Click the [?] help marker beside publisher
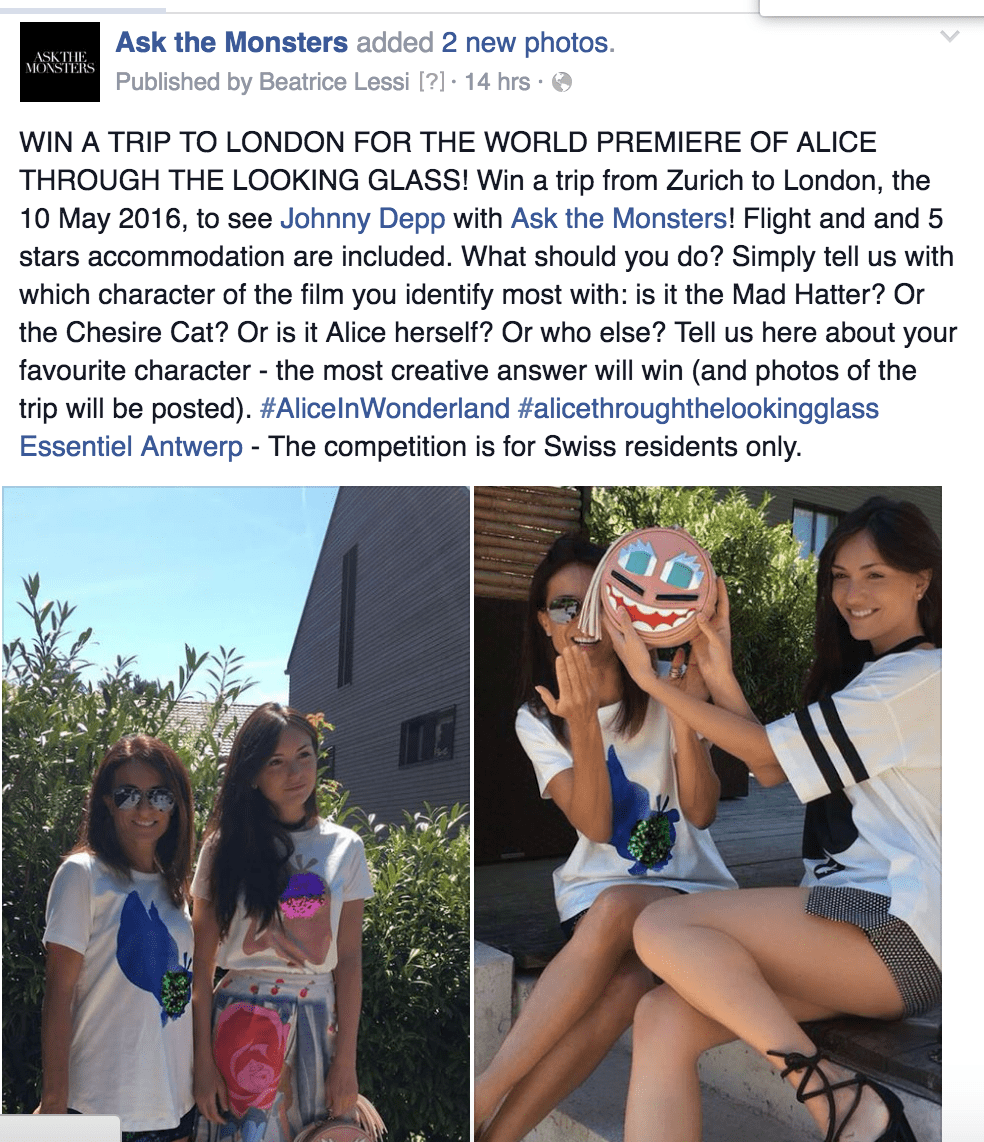This screenshot has width=984, height=1142. tap(431, 82)
